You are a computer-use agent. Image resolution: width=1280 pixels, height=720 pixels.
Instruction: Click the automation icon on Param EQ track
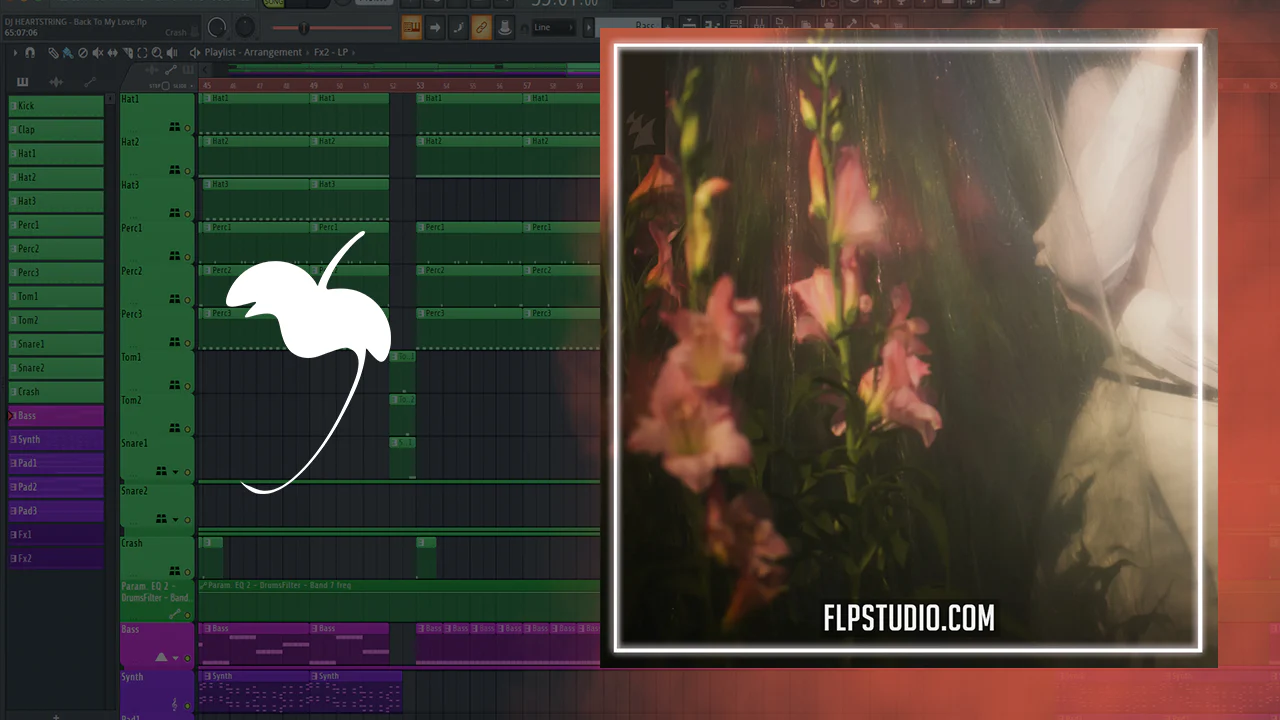pyautogui.click(x=175, y=615)
